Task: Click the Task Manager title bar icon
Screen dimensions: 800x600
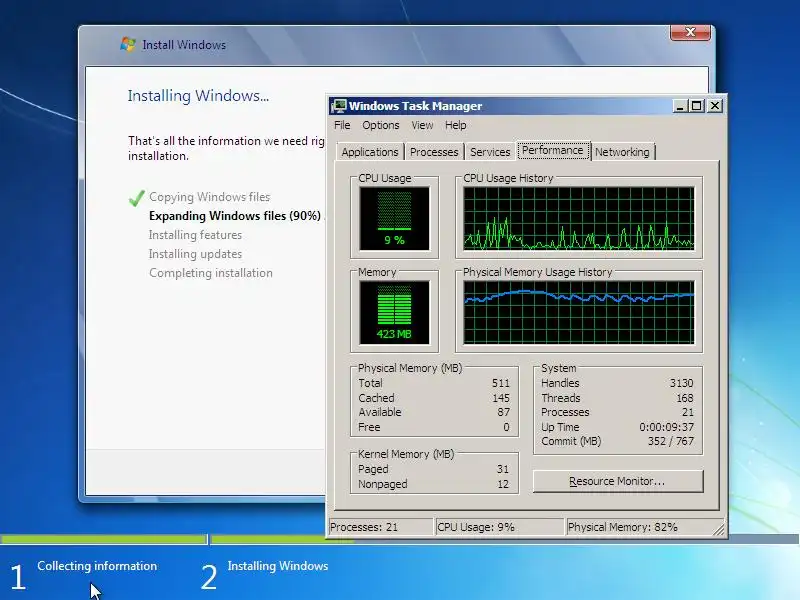Action: pos(339,106)
